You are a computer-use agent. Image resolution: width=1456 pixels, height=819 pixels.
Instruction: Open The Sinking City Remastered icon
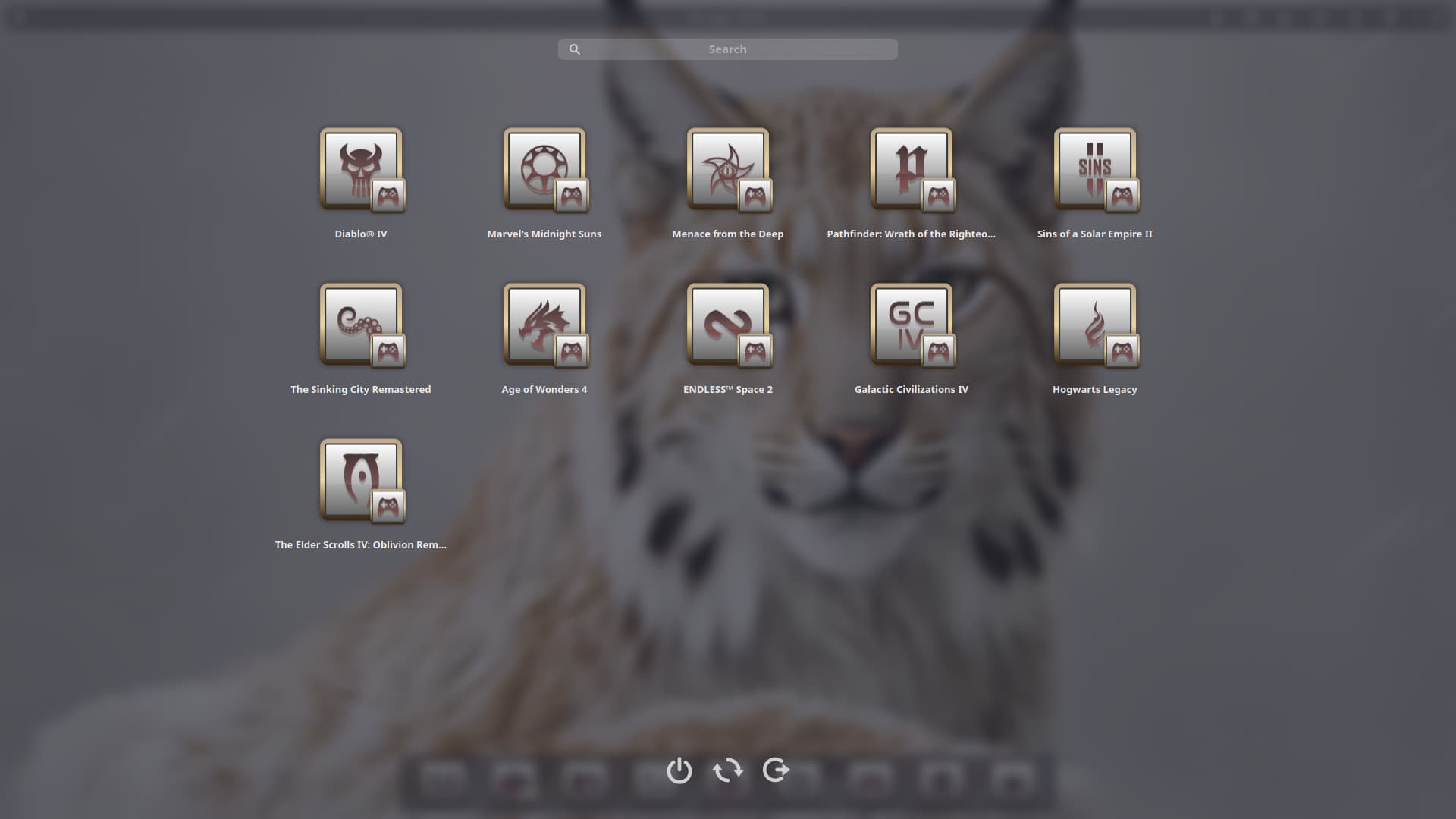(361, 325)
